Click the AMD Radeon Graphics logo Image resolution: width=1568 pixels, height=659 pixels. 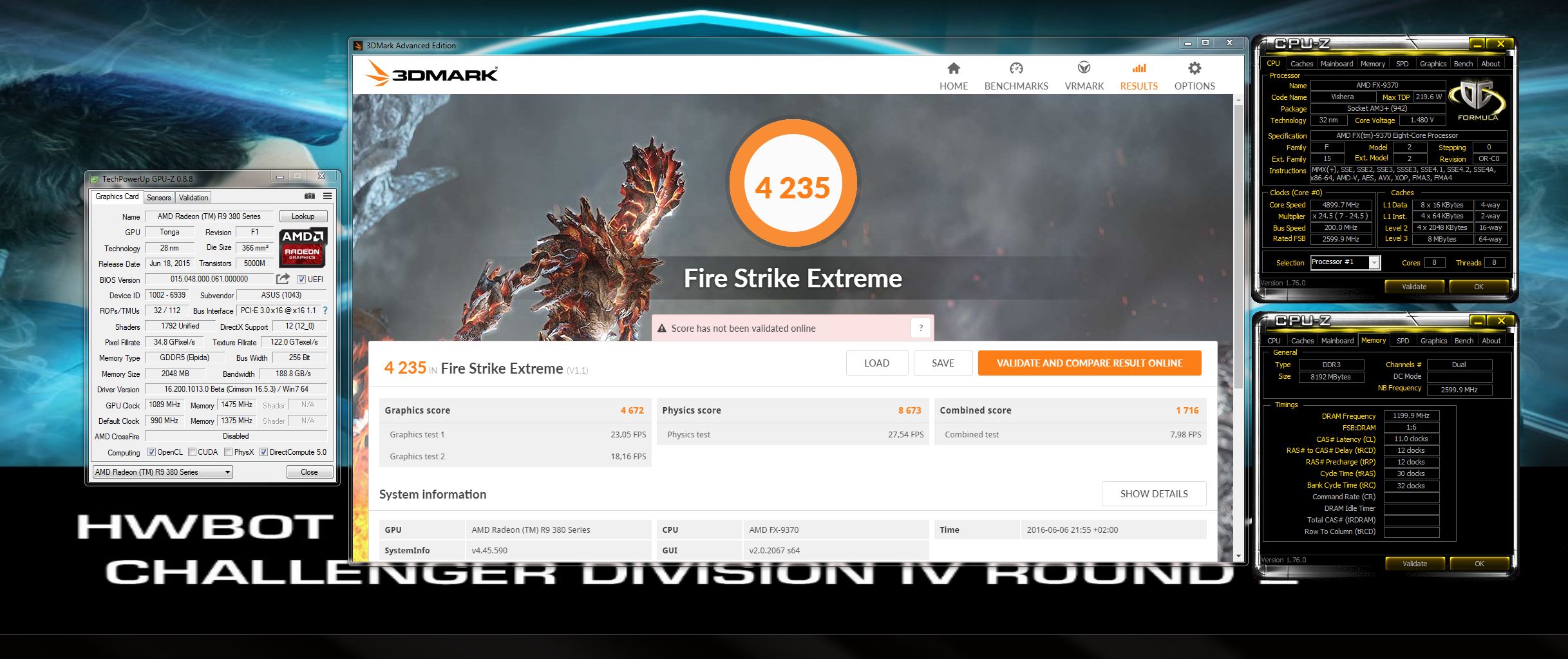click(303, 247)
